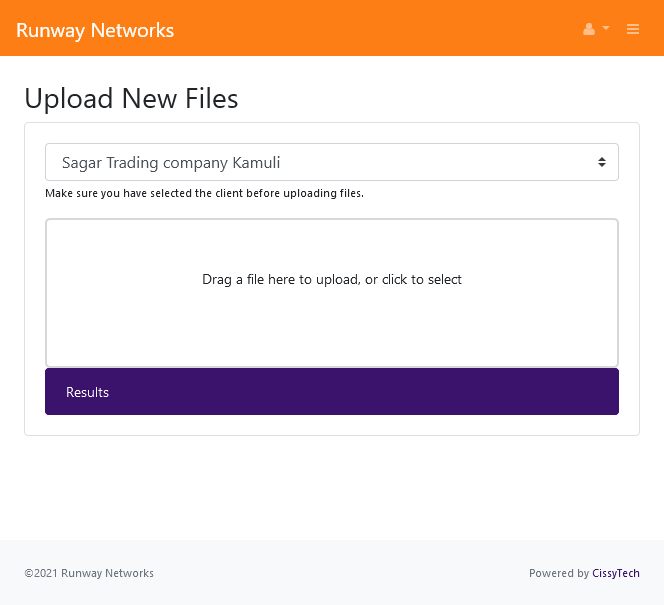Click the 'Powered by' footer text
This screenshot has width=664, height=605.
click(559, 573)
